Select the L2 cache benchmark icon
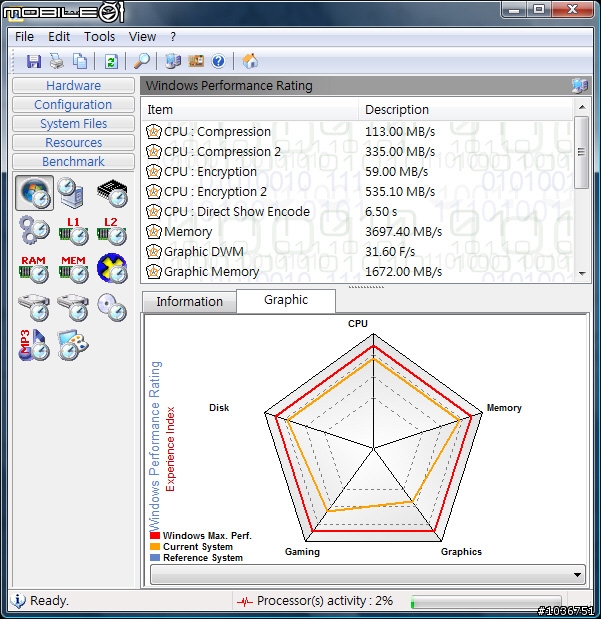The width and height of the screenshot is (601, 619). (x=112, y=231)
